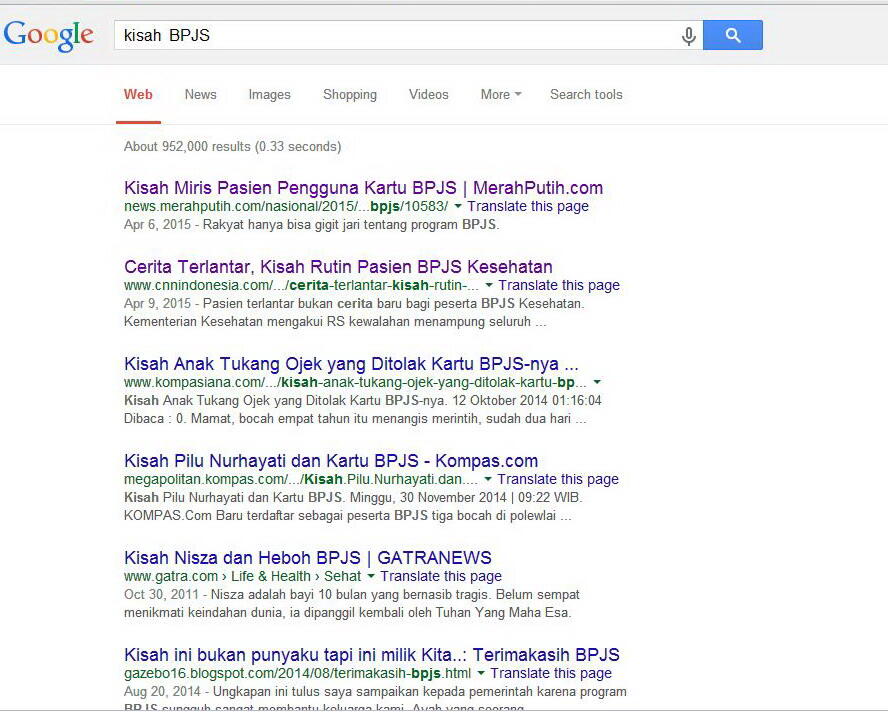
Task: Translate the gazebo16.blogspot.com result page
Action: 551,673
